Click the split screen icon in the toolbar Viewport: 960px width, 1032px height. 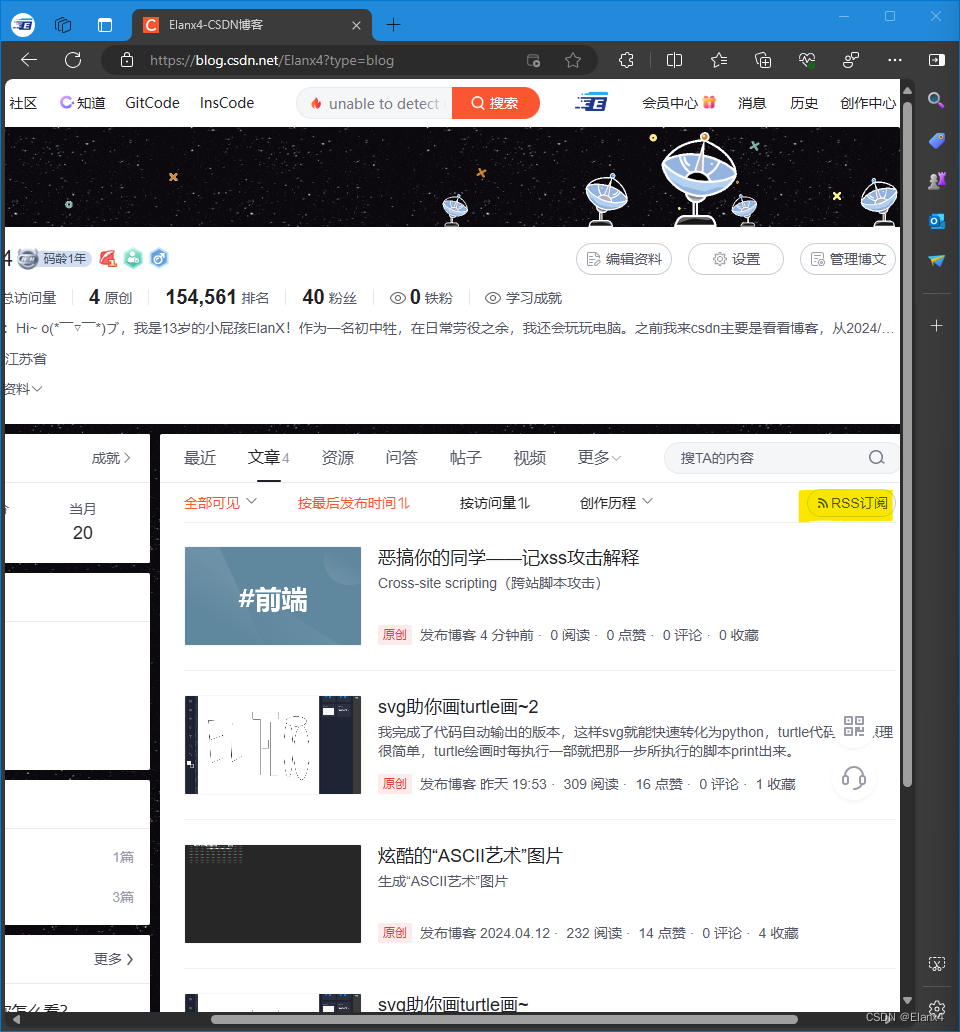[x=674, y=60]
